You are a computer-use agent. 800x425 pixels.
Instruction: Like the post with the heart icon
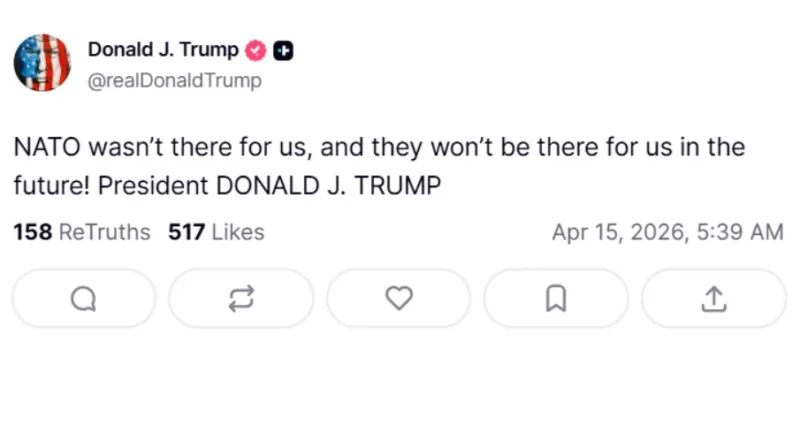coord(399,298)
